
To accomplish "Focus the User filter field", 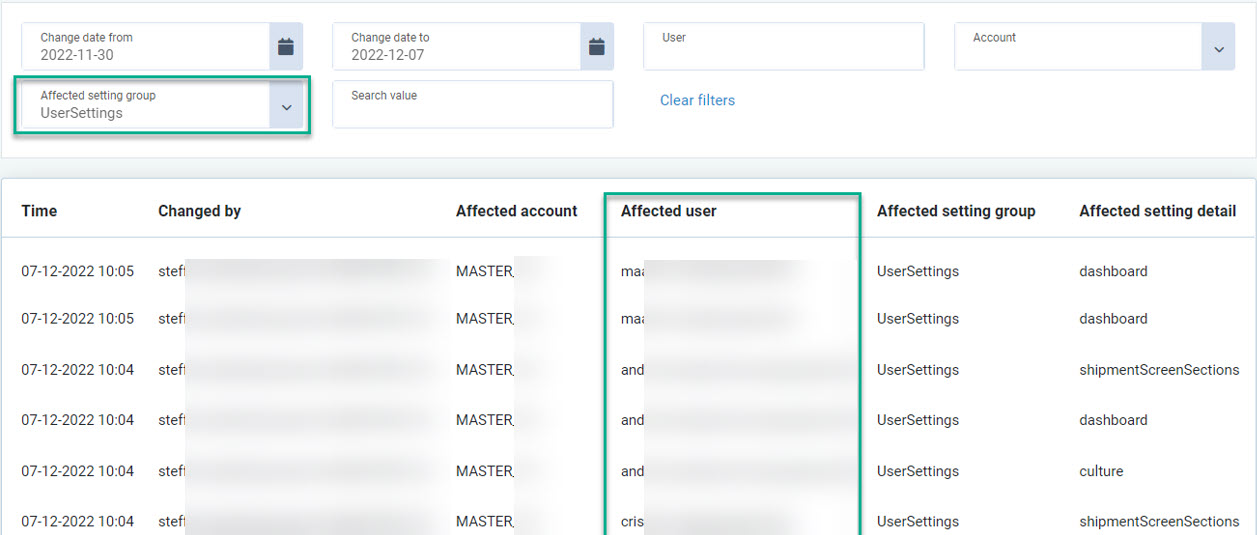I will 783,47.
